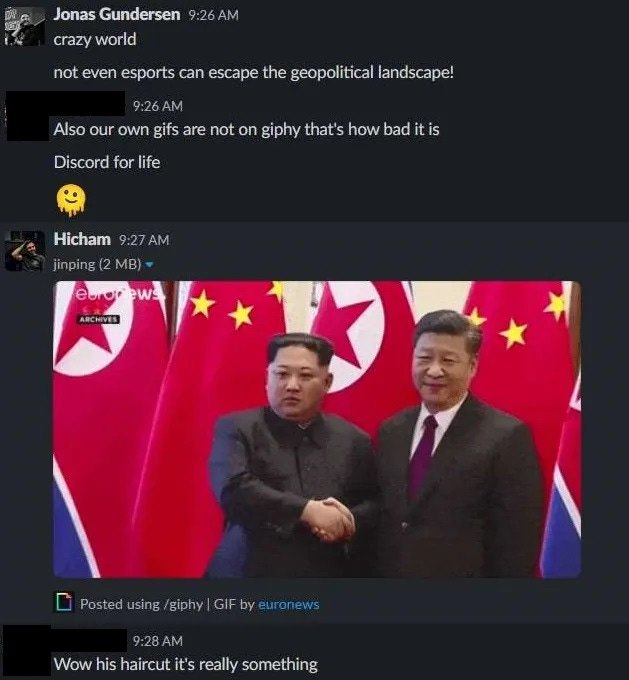Click the jinping (2 MB) file label

(x=97, y=264)
